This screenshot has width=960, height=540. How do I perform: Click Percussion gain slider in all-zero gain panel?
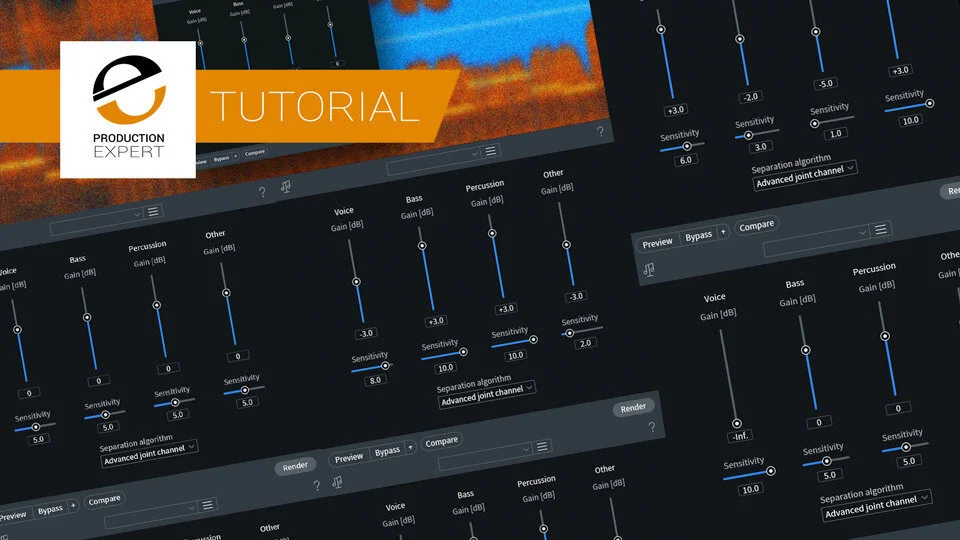tap(159, 315)
